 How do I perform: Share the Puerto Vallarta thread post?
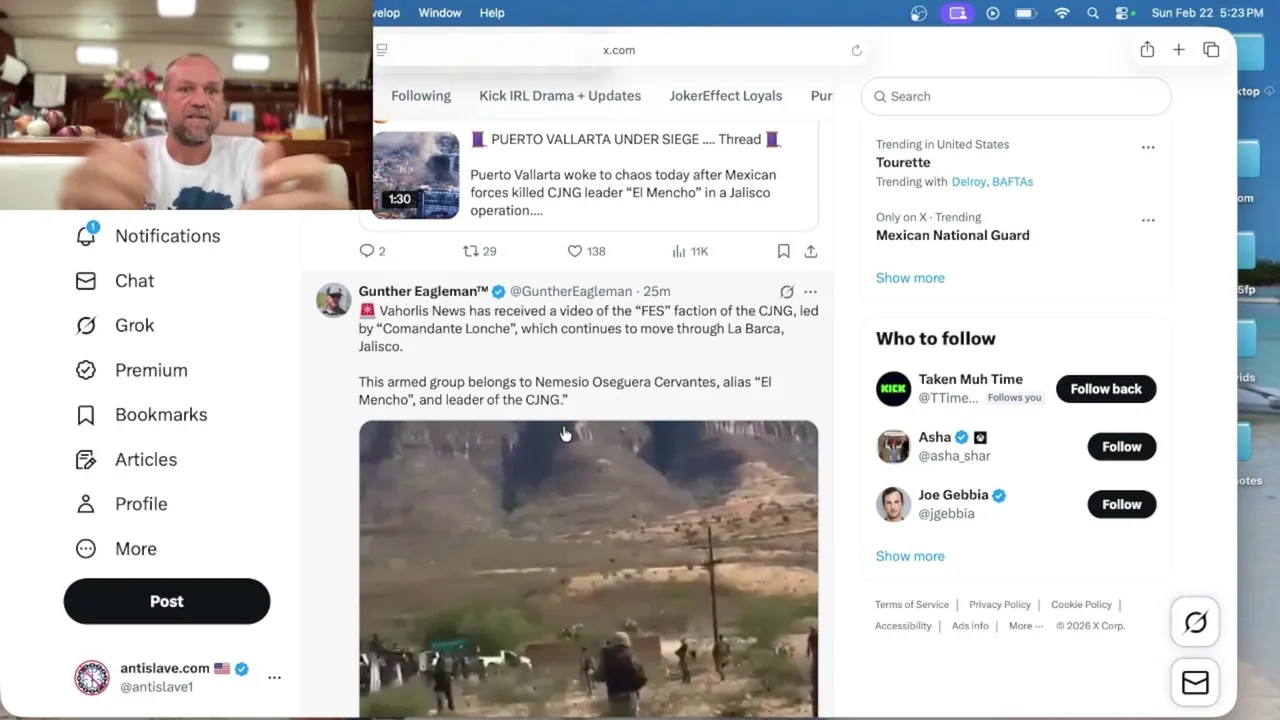pos(811,251)
